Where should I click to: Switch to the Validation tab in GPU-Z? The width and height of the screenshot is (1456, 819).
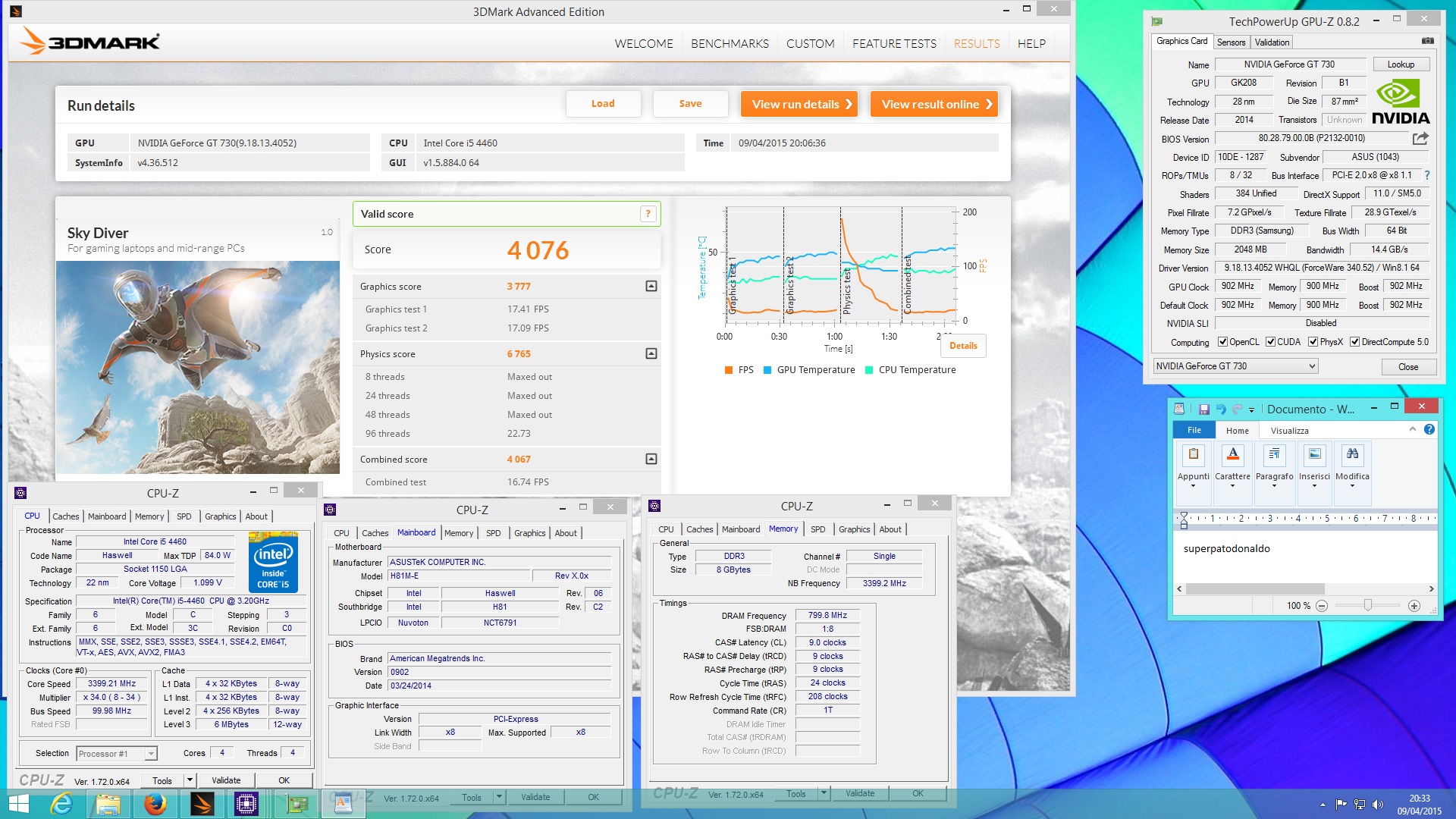coord(1271,42)
